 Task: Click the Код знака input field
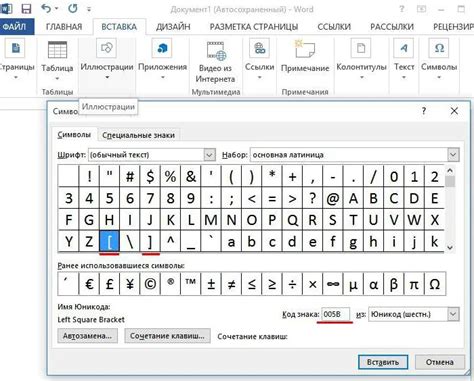tap(336, 314)
